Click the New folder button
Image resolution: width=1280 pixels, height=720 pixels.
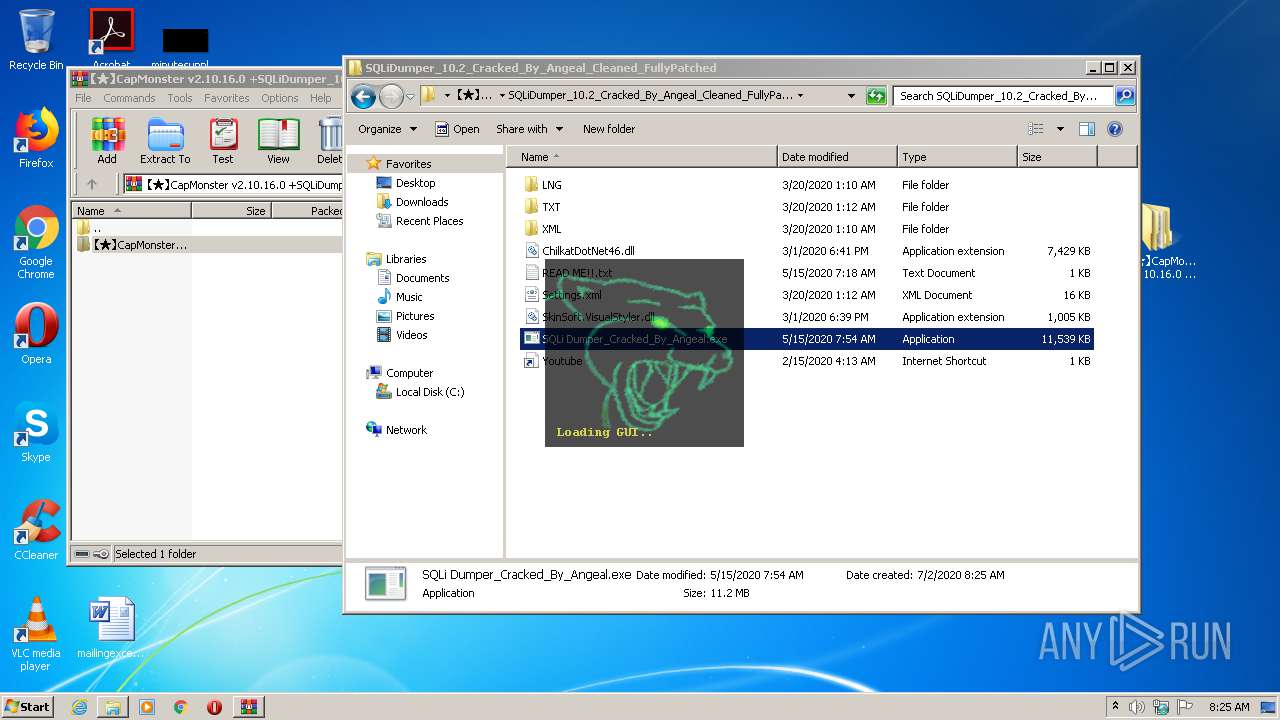click(x=609, y=129)
